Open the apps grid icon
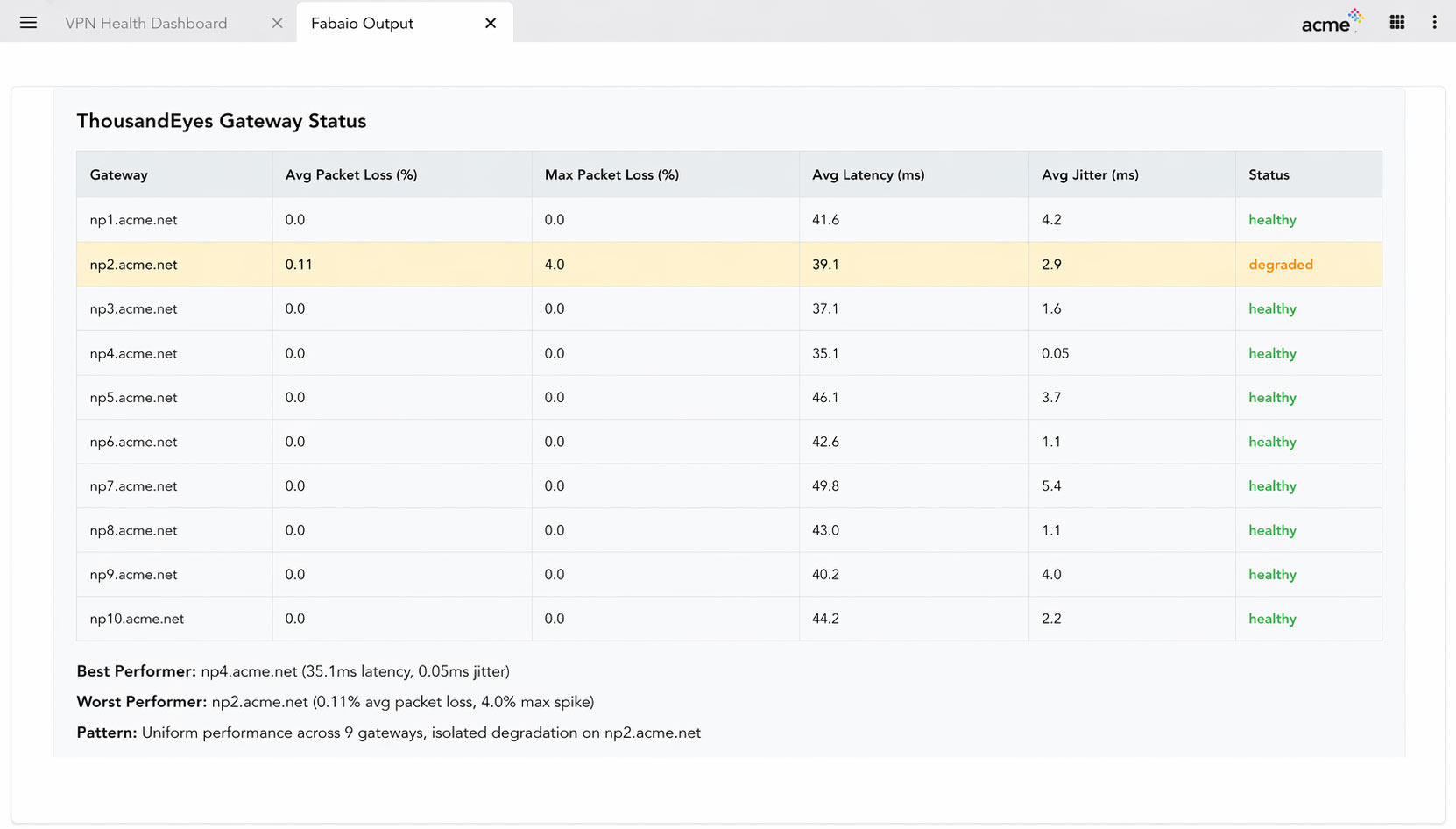This screenshot has width=1456, height=829. coord(1397,23)
